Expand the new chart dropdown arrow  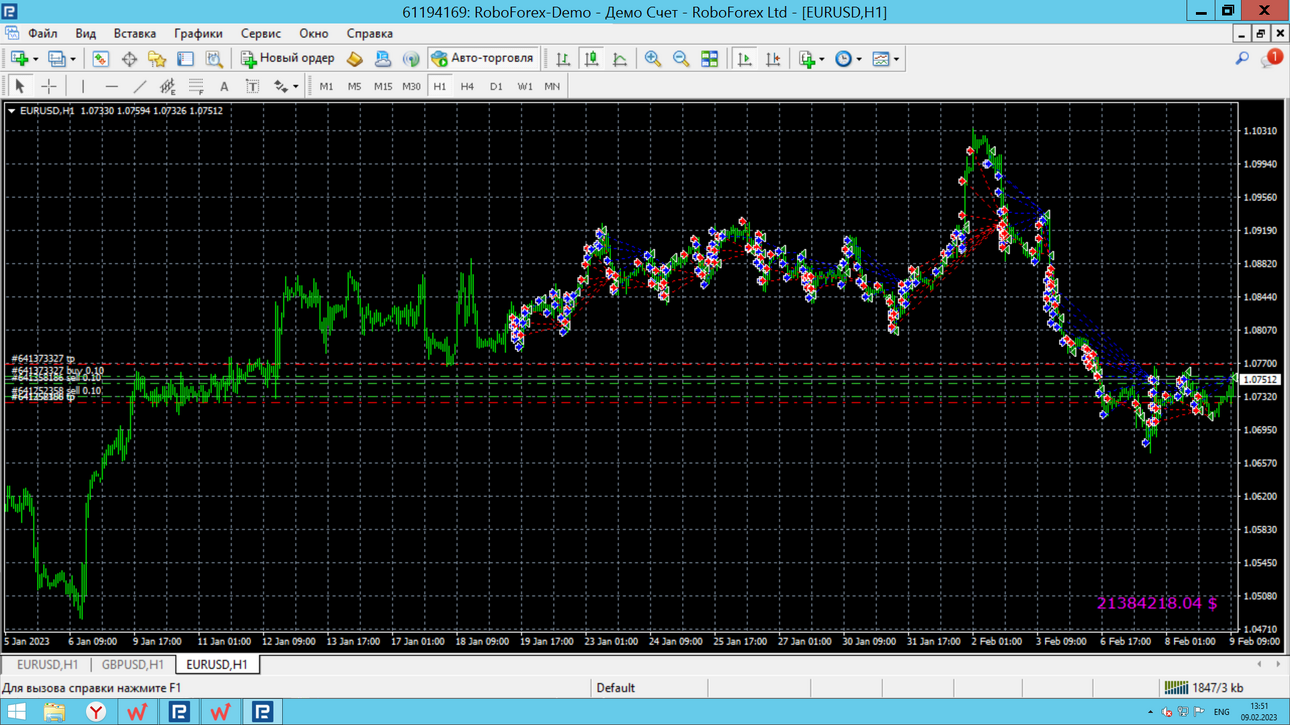click(36, 59)
